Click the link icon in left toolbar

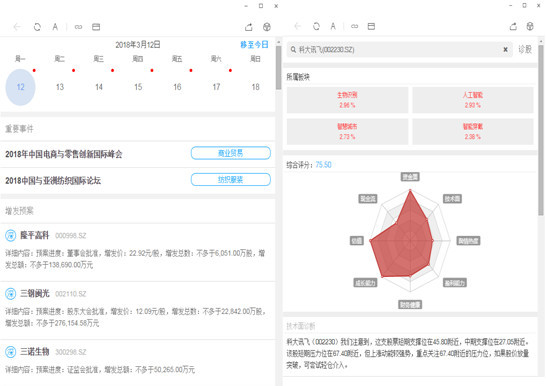point(78,27)
